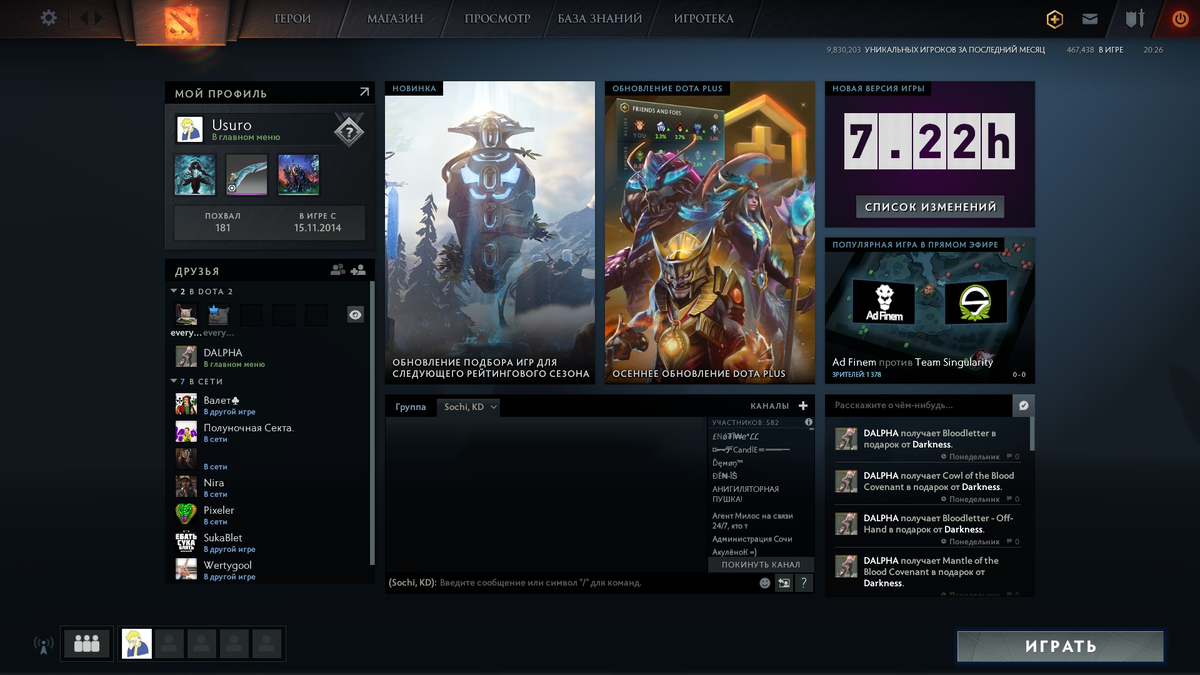1200x675 pixels.
Task: Click the voice broadcast icon at bottom left
Action: (x=42, y=645)
